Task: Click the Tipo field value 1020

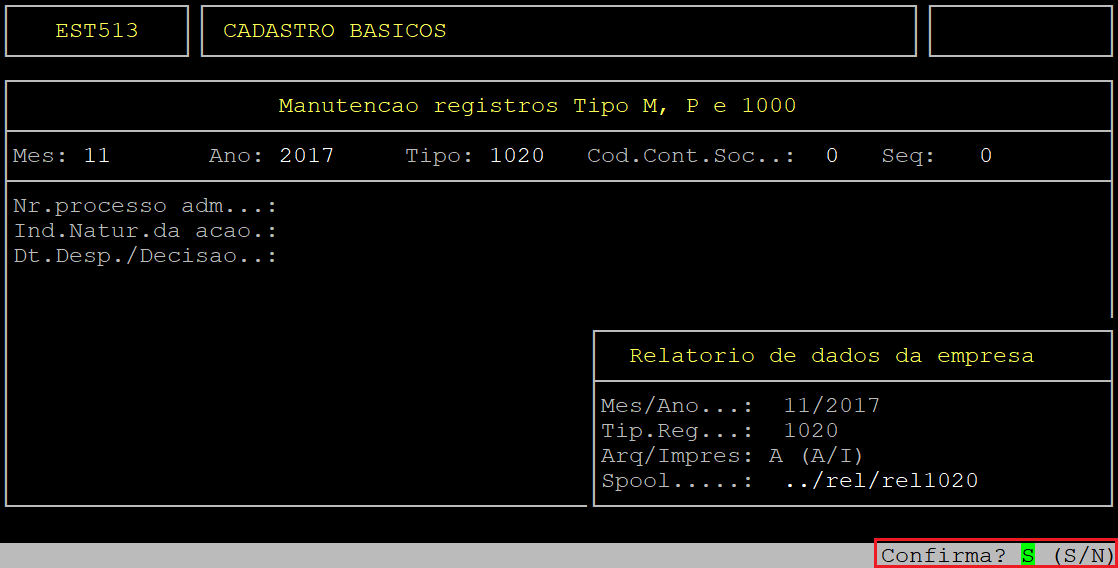Action: [x=516, y=156]
